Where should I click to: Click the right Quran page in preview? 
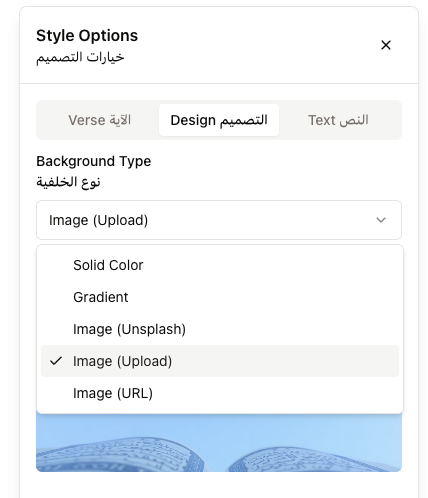tap(315, 458)
